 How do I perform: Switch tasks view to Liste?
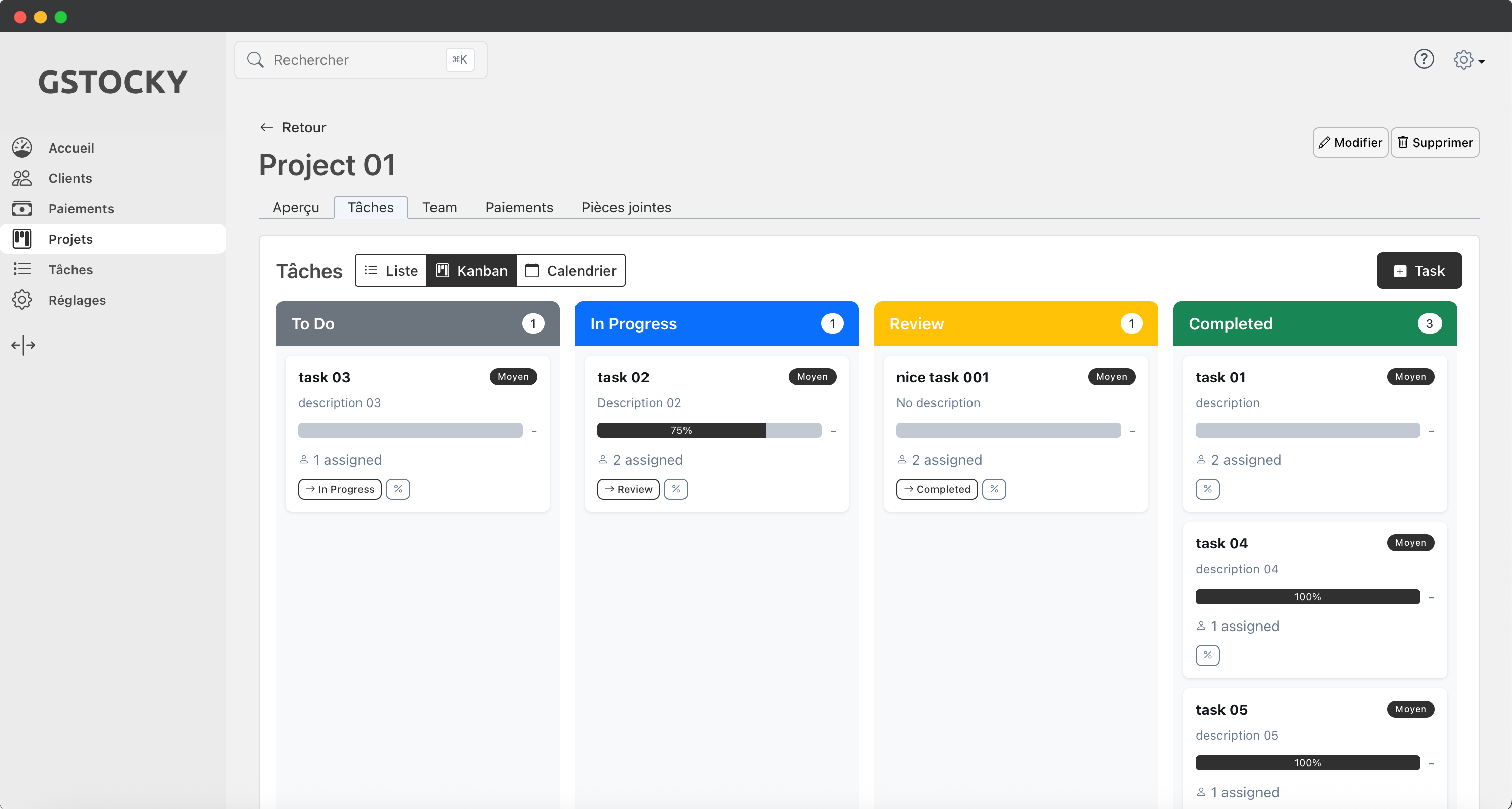click(x=390, y=271)
